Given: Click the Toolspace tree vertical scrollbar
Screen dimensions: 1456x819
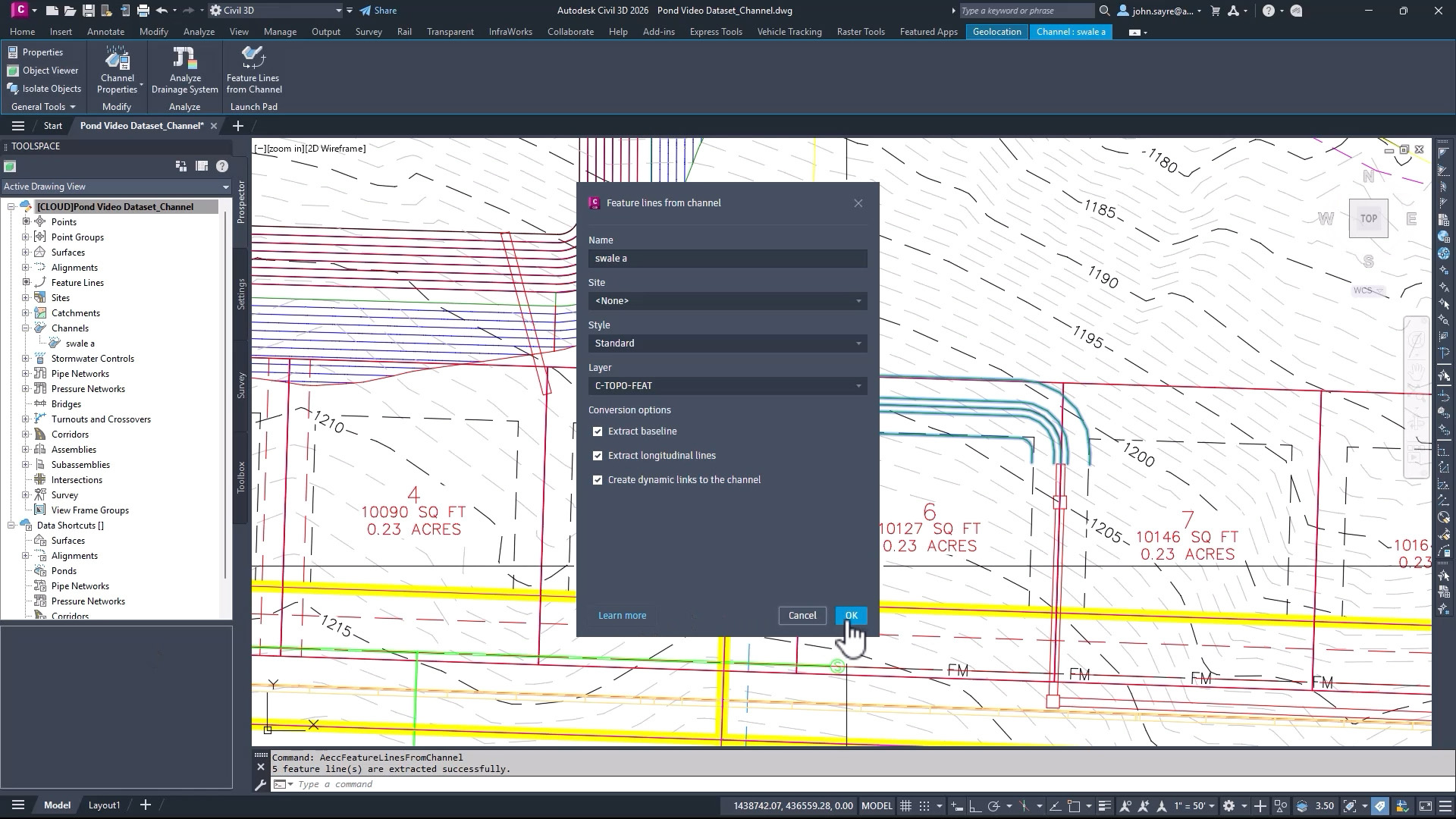Looking at the screenshot, I should [226, 394].
